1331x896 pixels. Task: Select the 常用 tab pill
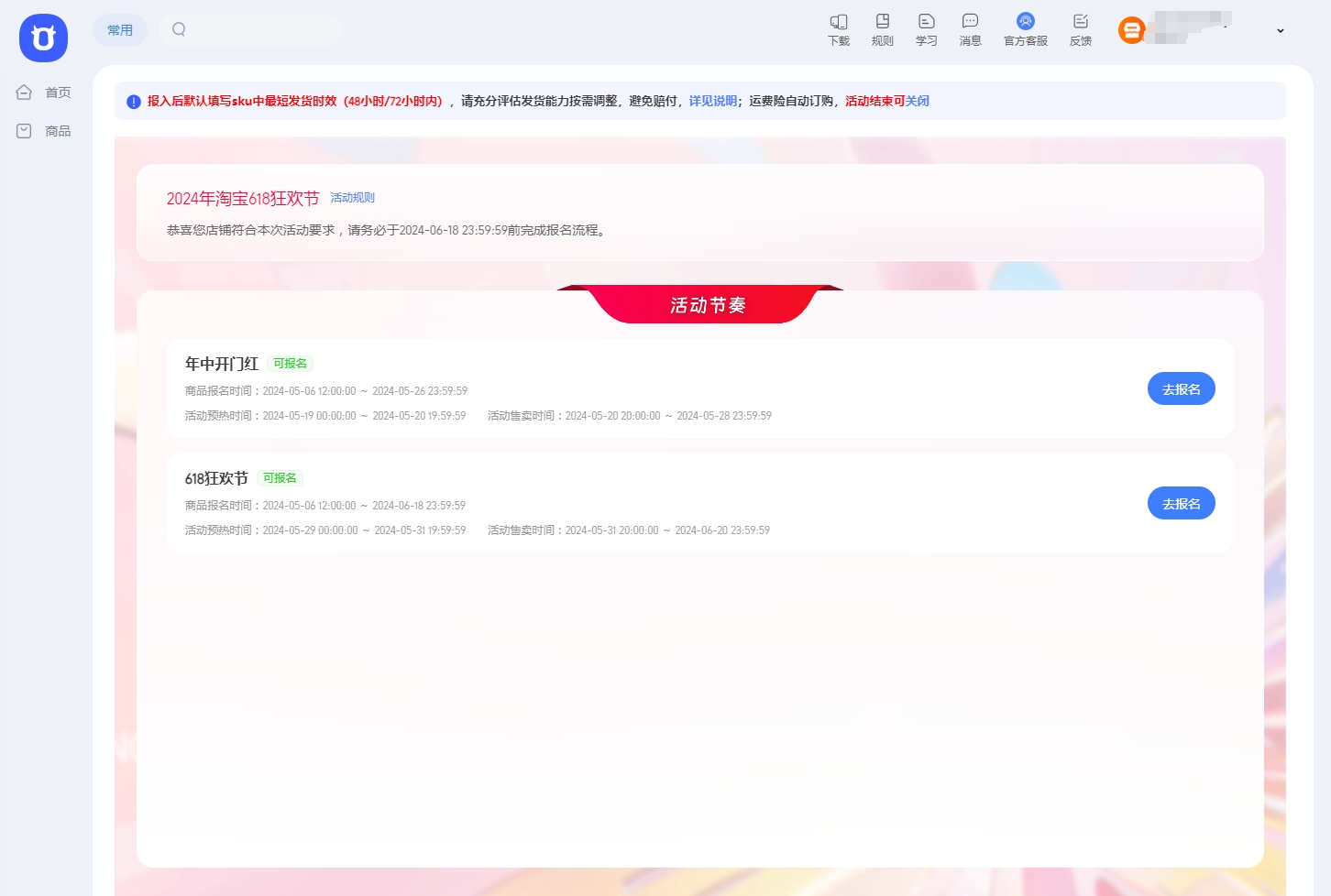click(x=120, y=30)
